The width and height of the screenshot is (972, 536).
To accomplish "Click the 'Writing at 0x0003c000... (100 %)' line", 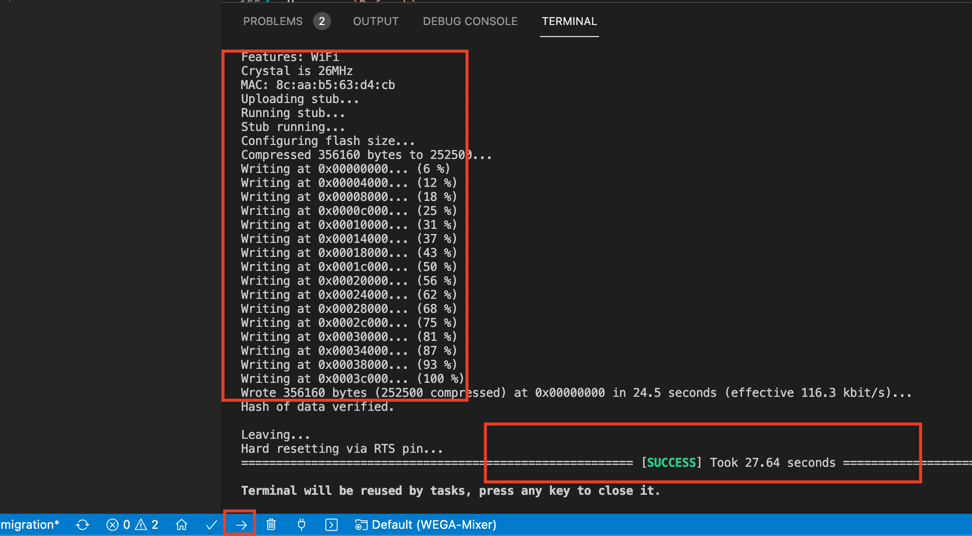I will click(x=352, y=379).
